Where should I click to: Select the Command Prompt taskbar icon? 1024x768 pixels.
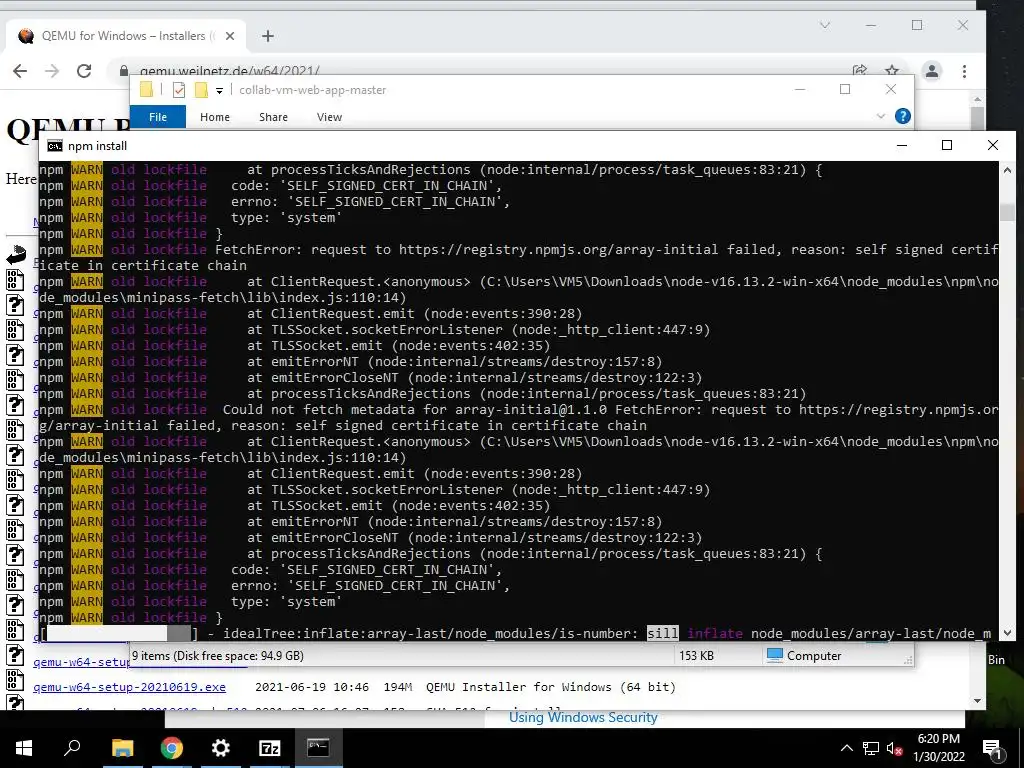tap(319, 748)
